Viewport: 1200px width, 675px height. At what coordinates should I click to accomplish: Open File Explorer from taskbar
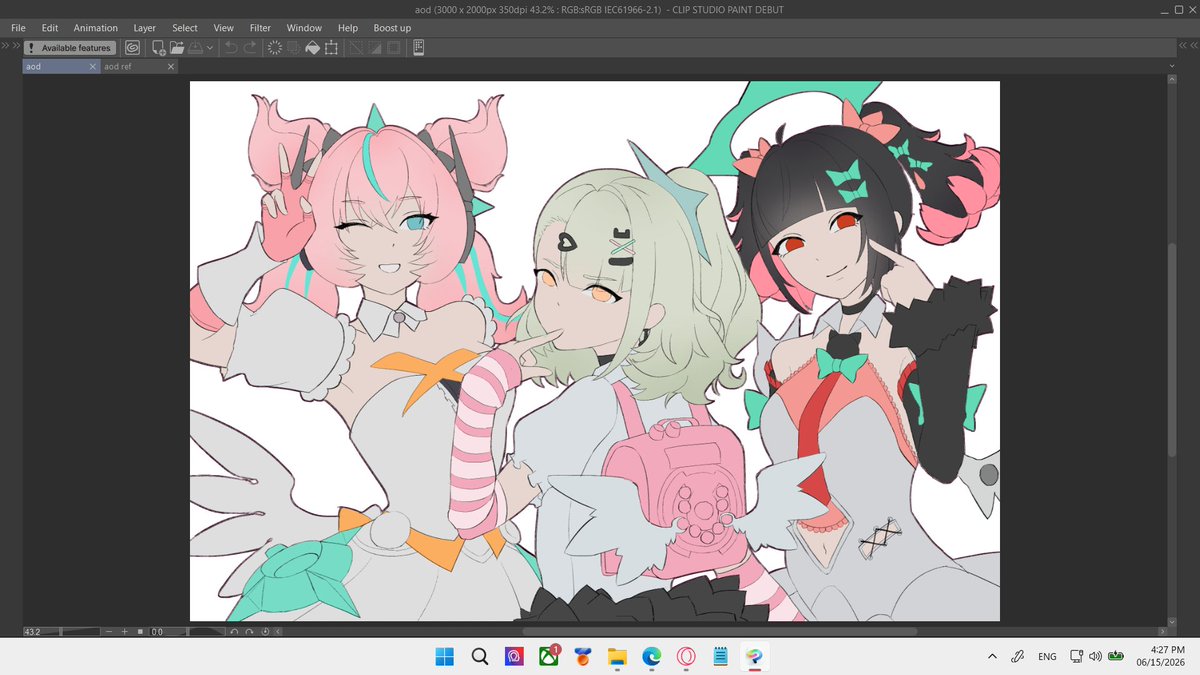[617, 657]
